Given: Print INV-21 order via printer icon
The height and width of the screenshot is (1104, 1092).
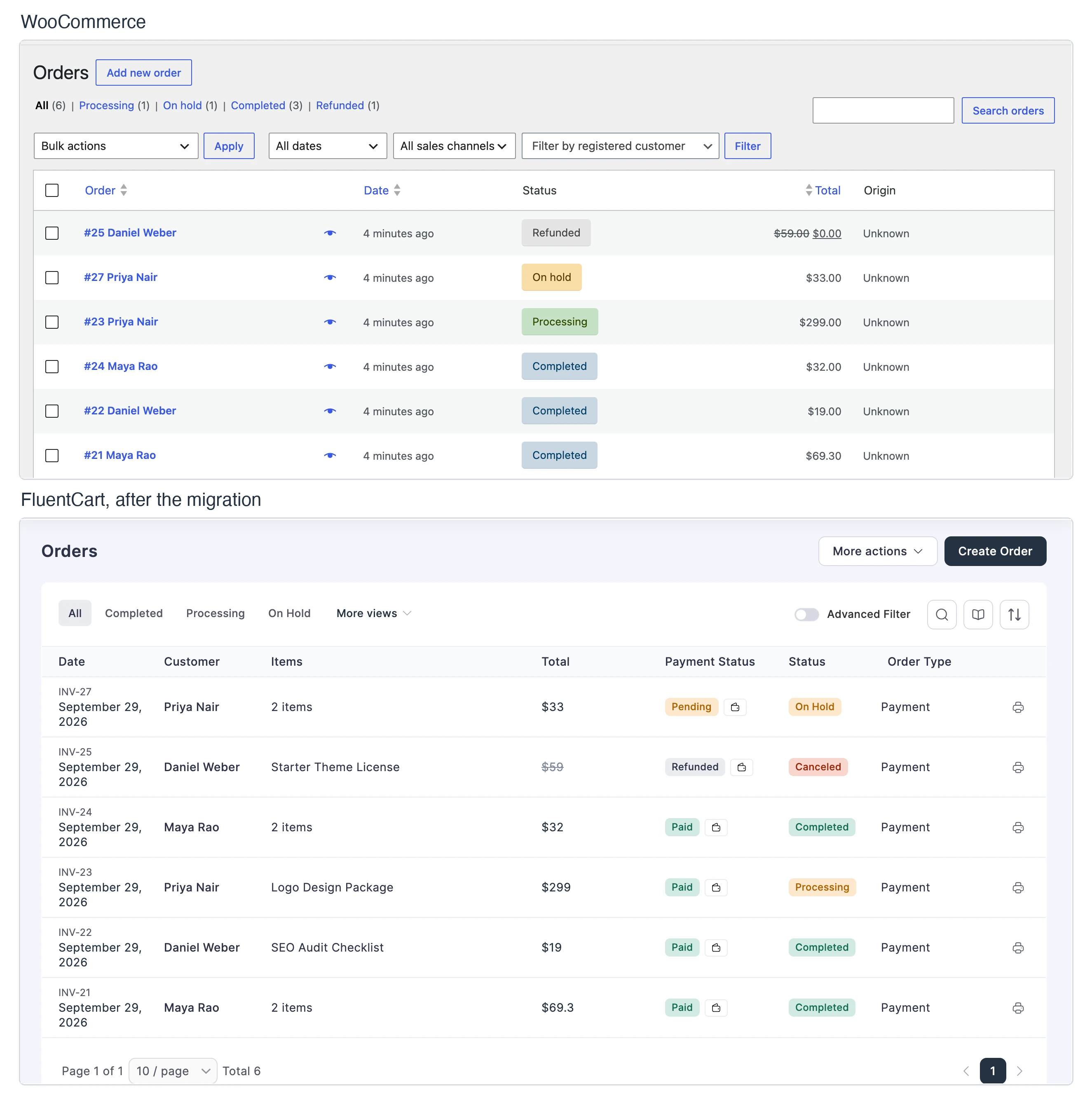Looking at the screenshot, I should click(1018, 1008).
